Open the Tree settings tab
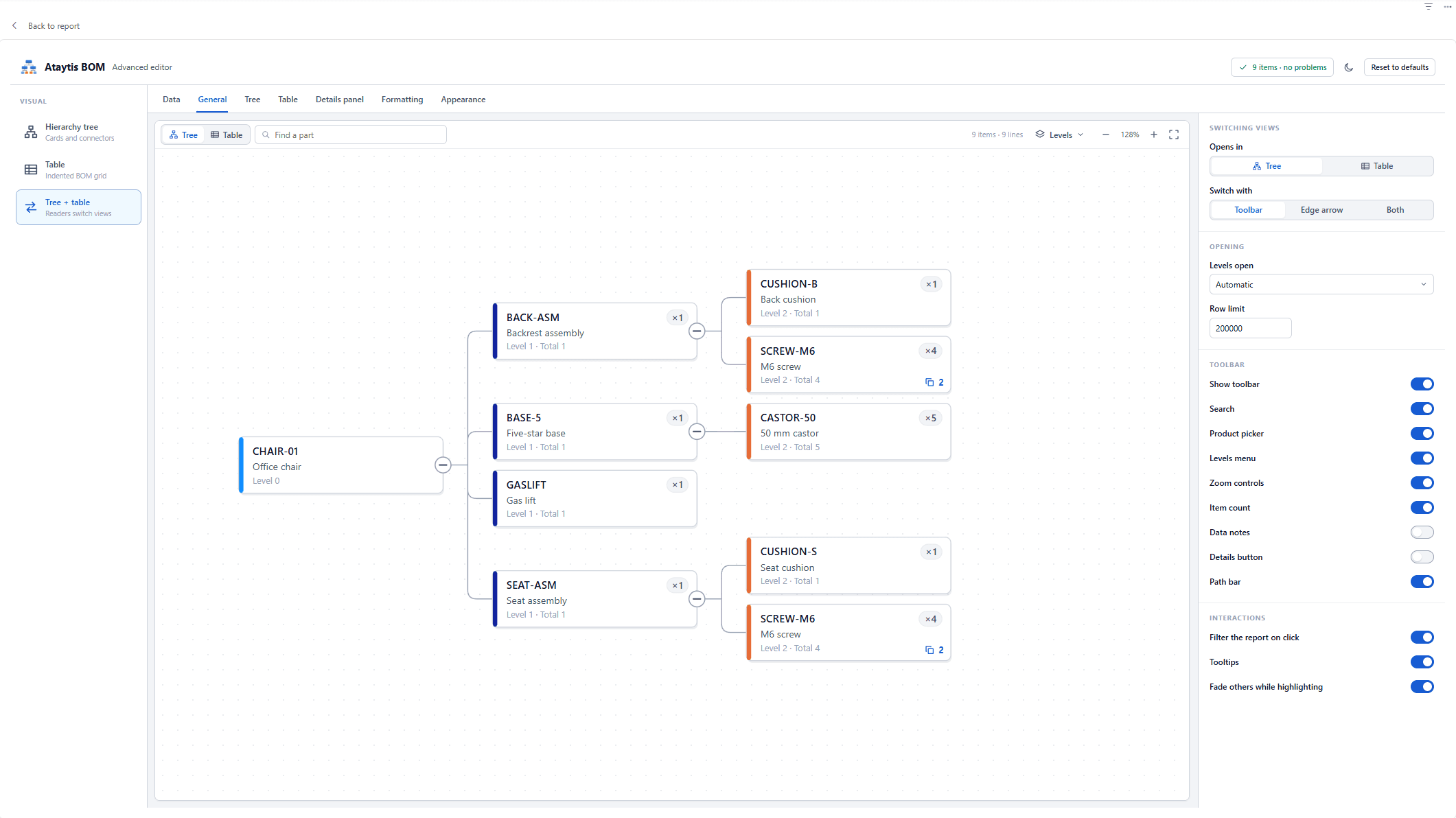Image resolution: width=1456 pixels, height=818 pixels. [253, 100]
